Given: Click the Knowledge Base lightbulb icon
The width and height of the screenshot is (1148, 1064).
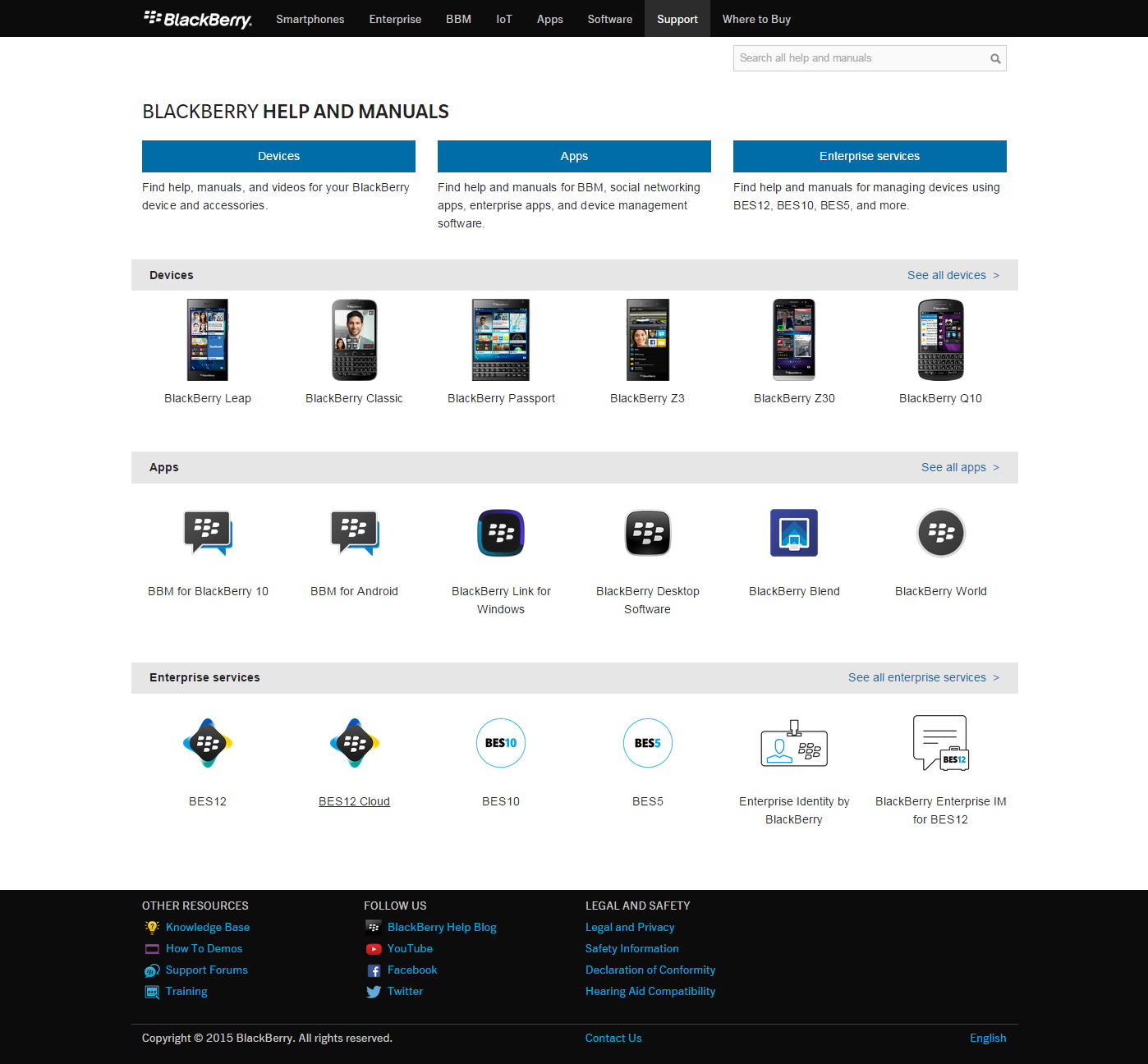Looking at the screenshot, I should [152, 927].
